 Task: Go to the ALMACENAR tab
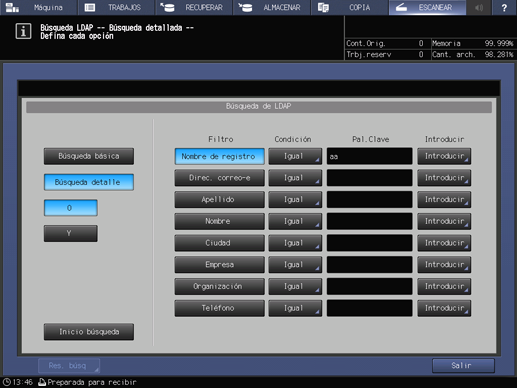point(272,7)
